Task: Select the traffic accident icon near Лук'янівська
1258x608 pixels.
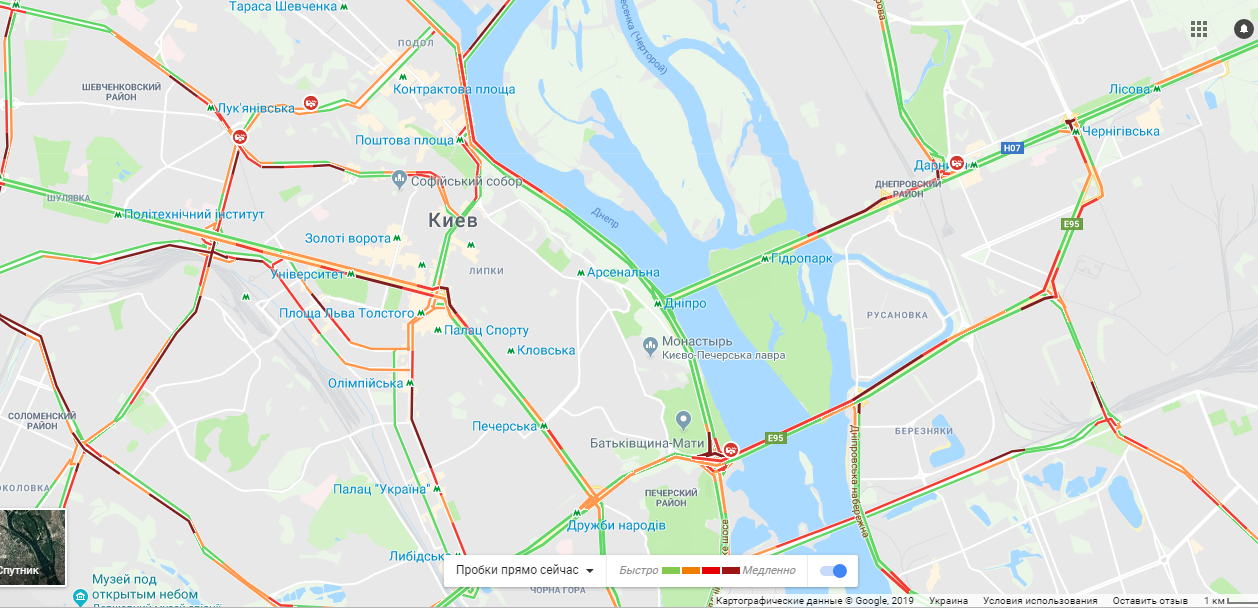Action: coord(311,103)
